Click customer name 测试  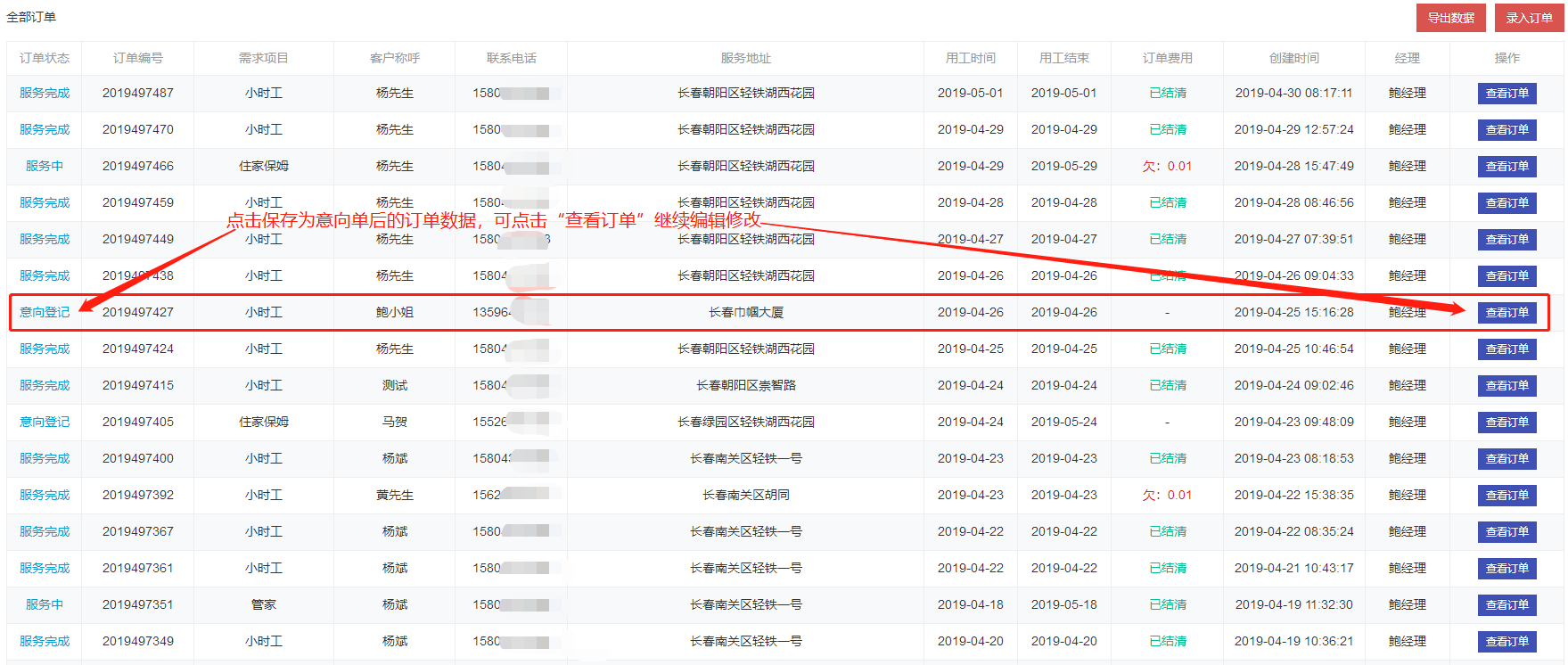395,385
